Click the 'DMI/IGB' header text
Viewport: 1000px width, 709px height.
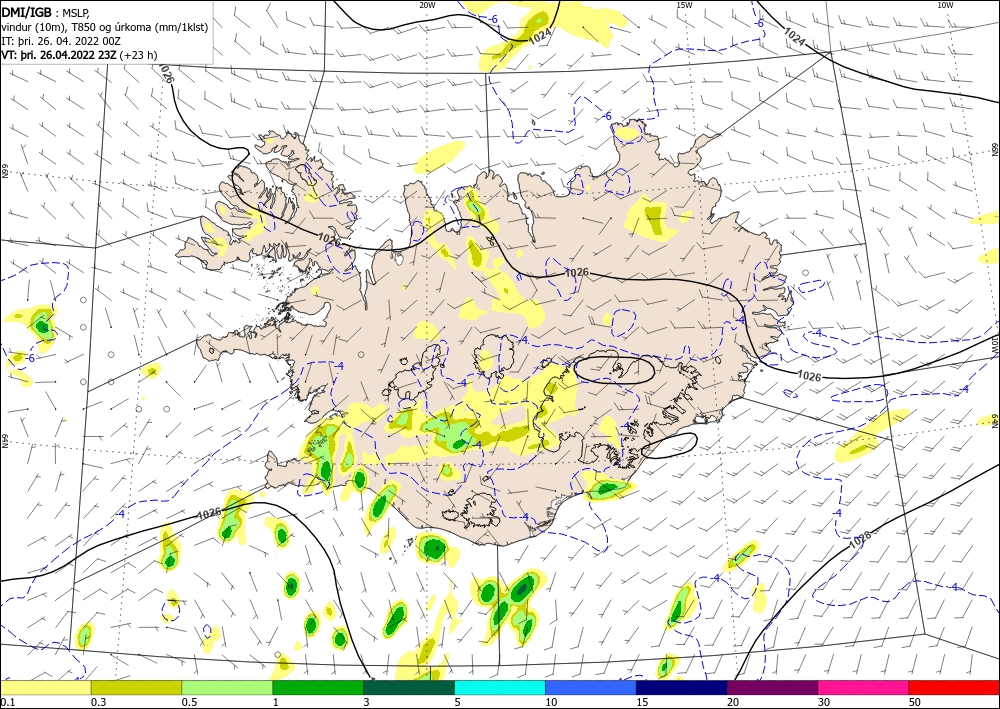[x=27, y=11]
